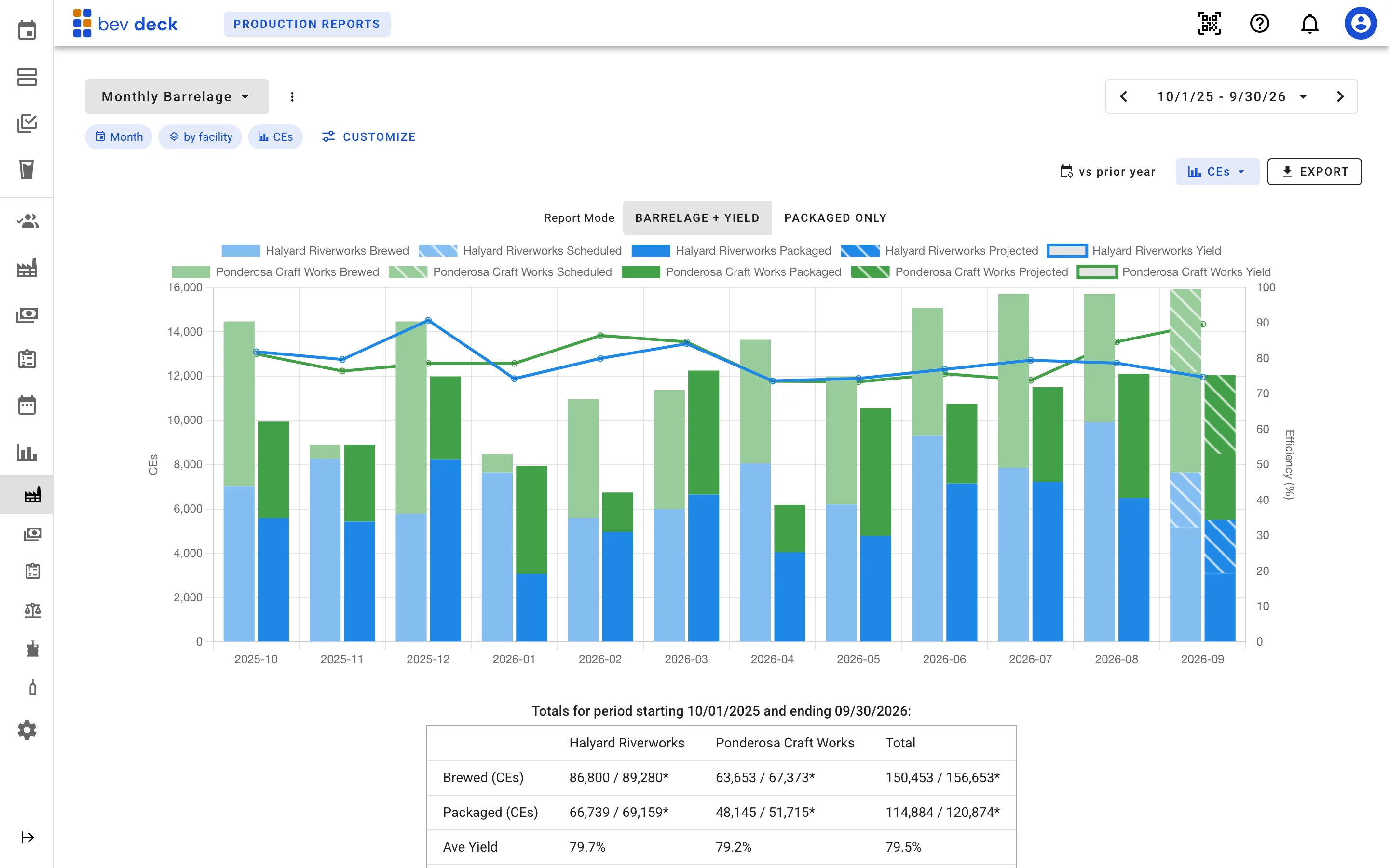Open the three-dot report options menu
This screenshot has width=1389, height=868.
292,96
